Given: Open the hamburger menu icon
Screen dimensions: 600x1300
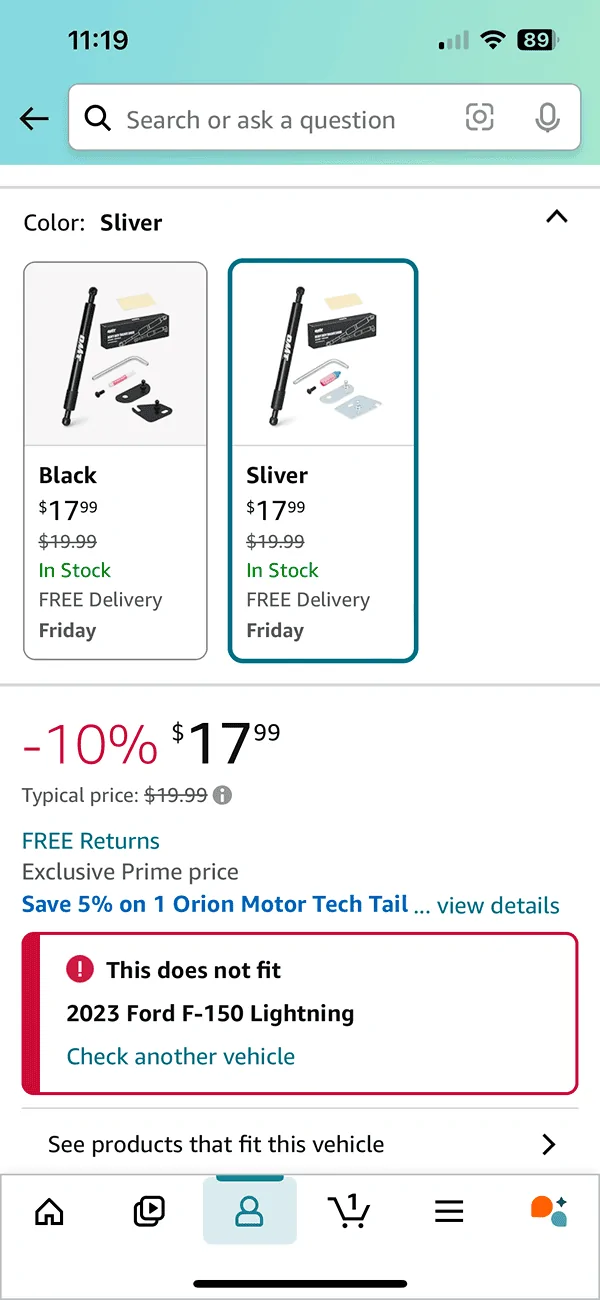Looking at the screenshot, I should (x=449, y=1211).
